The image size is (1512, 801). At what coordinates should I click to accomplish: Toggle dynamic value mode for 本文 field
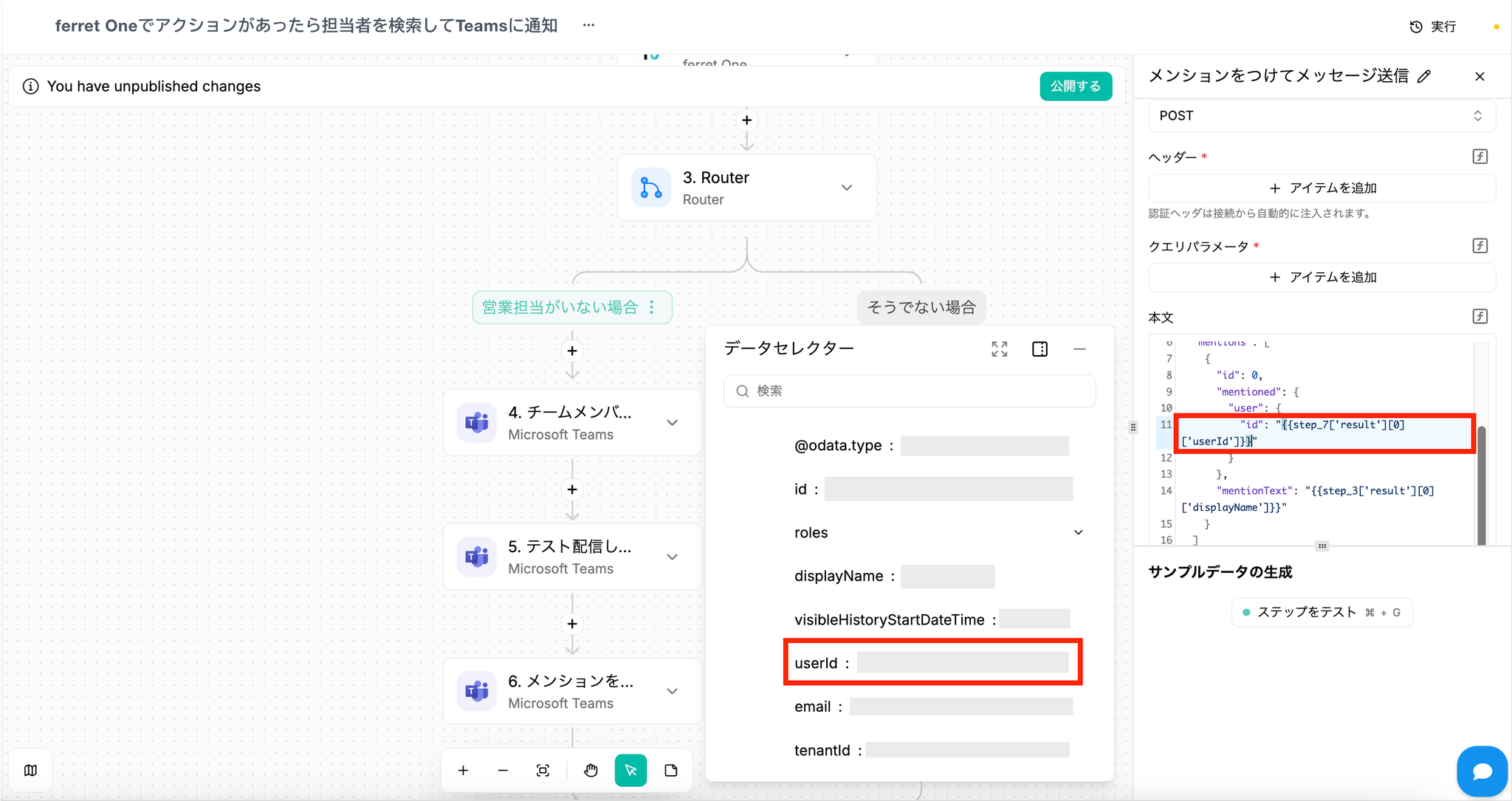coord(1480,317)
